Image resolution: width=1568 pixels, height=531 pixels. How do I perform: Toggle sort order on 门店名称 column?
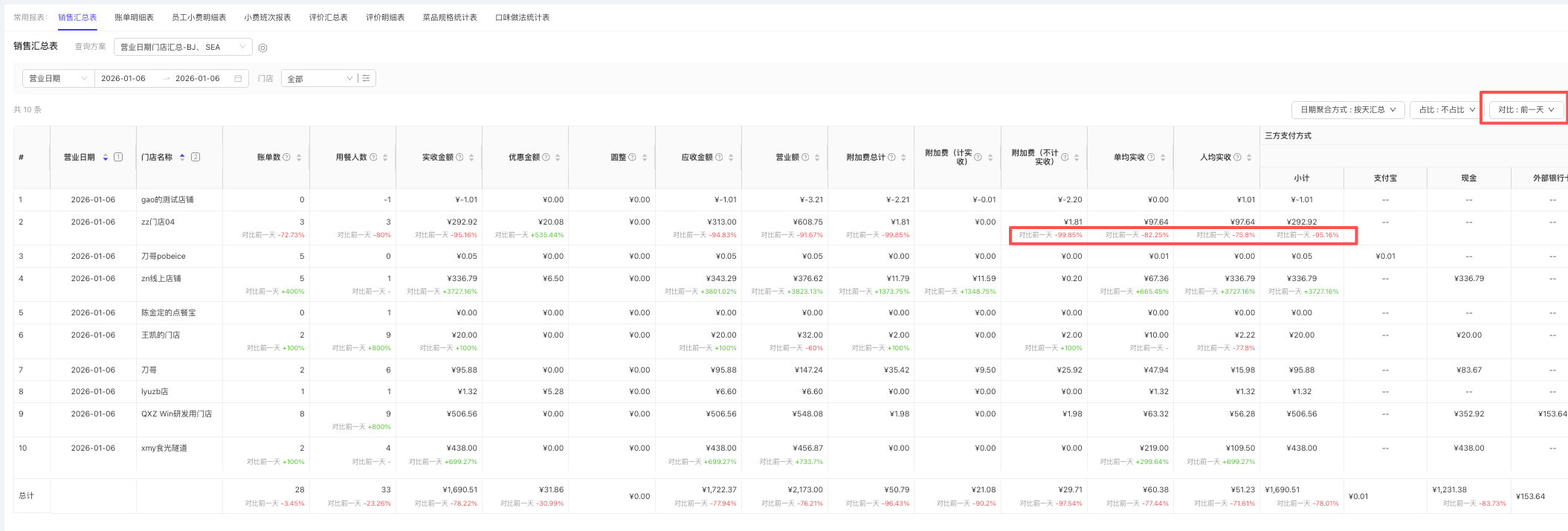182,157
